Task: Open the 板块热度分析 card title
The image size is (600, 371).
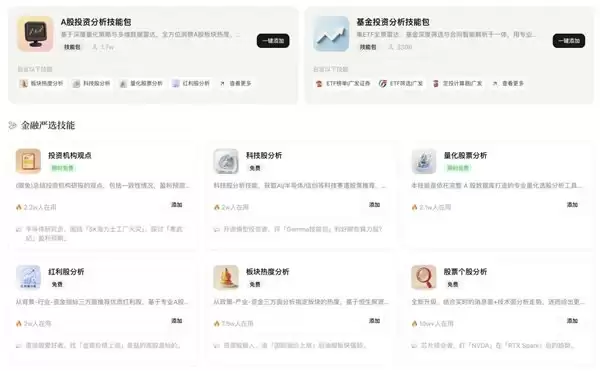Action: click(267, 272)
